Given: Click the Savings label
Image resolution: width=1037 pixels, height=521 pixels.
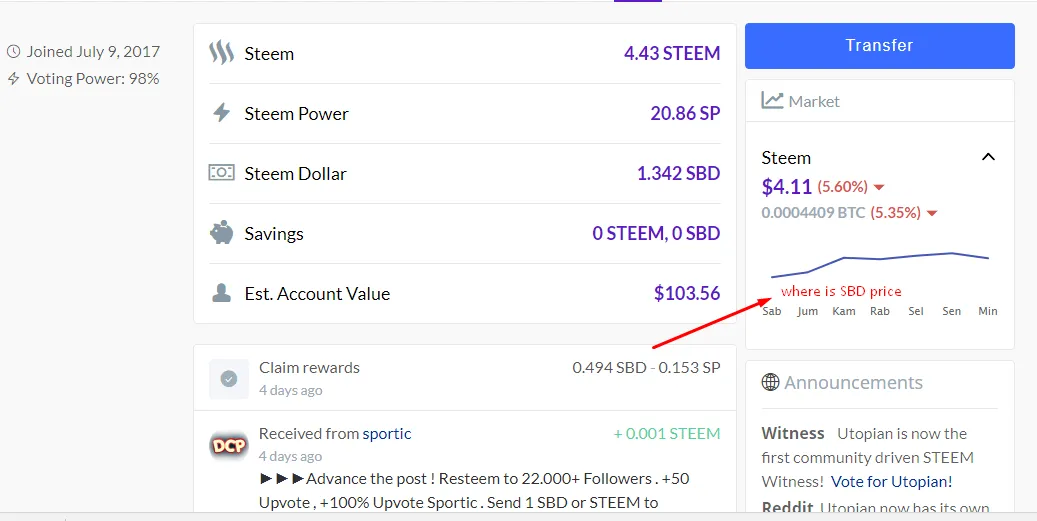Looking at the screenshot, I should pyautogui.click(x=274, y=234).
